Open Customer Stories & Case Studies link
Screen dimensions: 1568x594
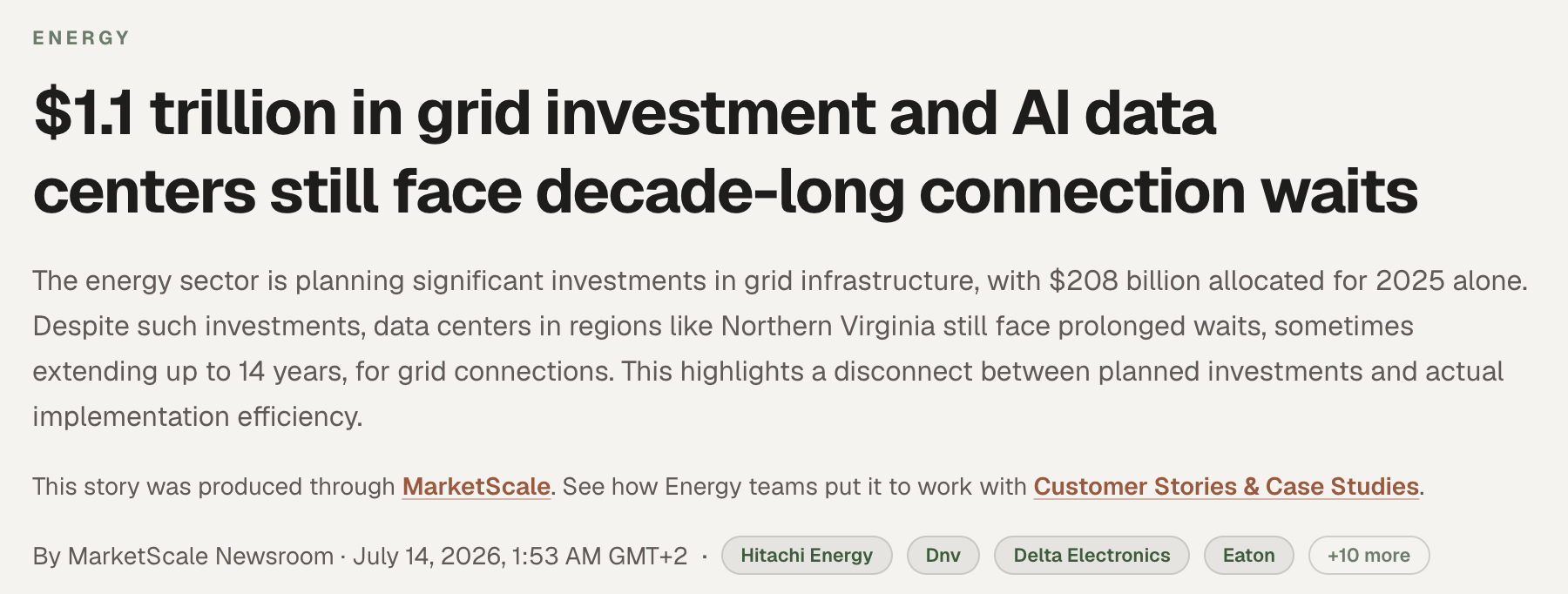pos(1227,486)
